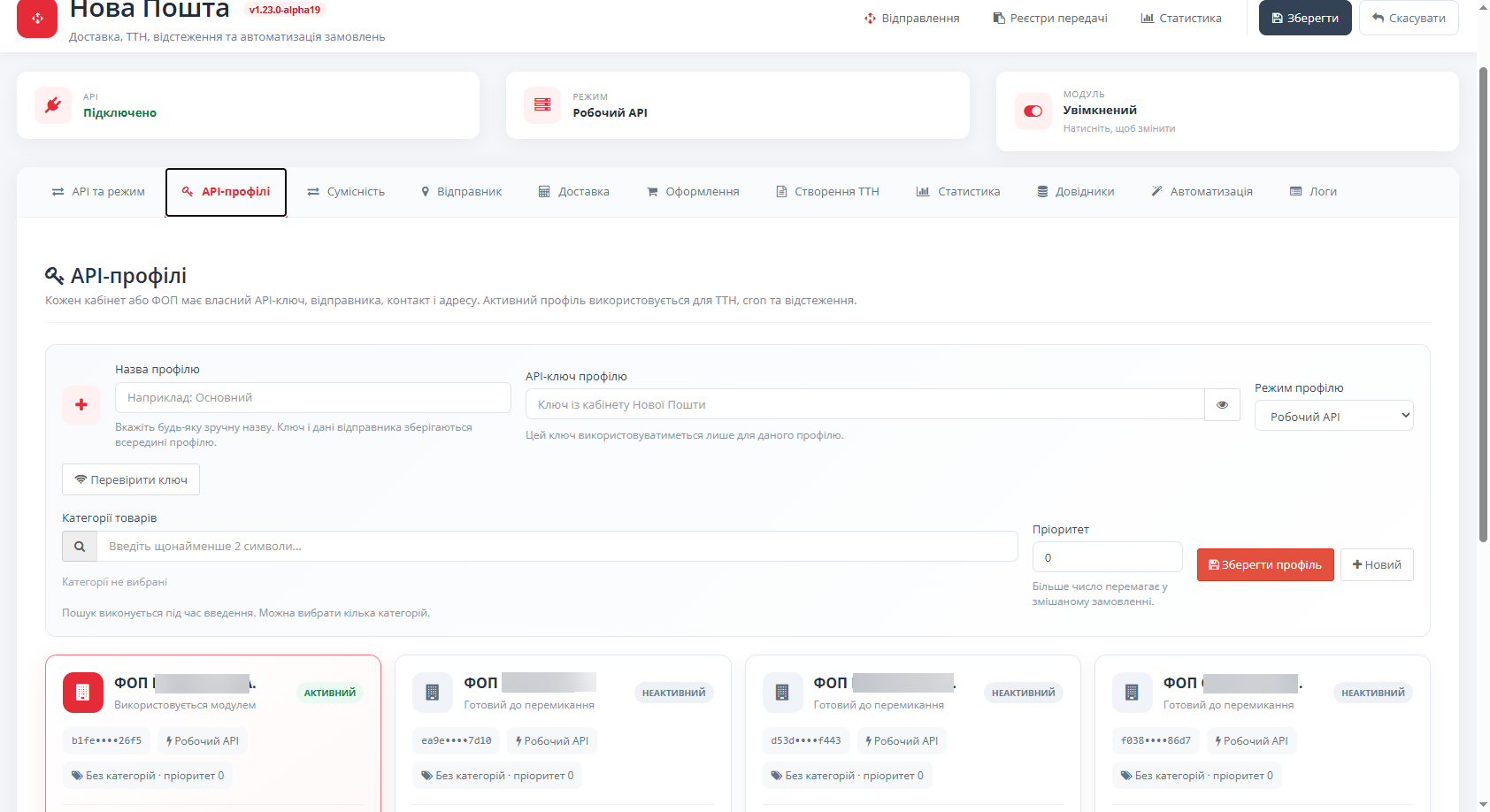The image size is (1490, 812).
Task: Click the API plug status icon
Action: [53, 105]
